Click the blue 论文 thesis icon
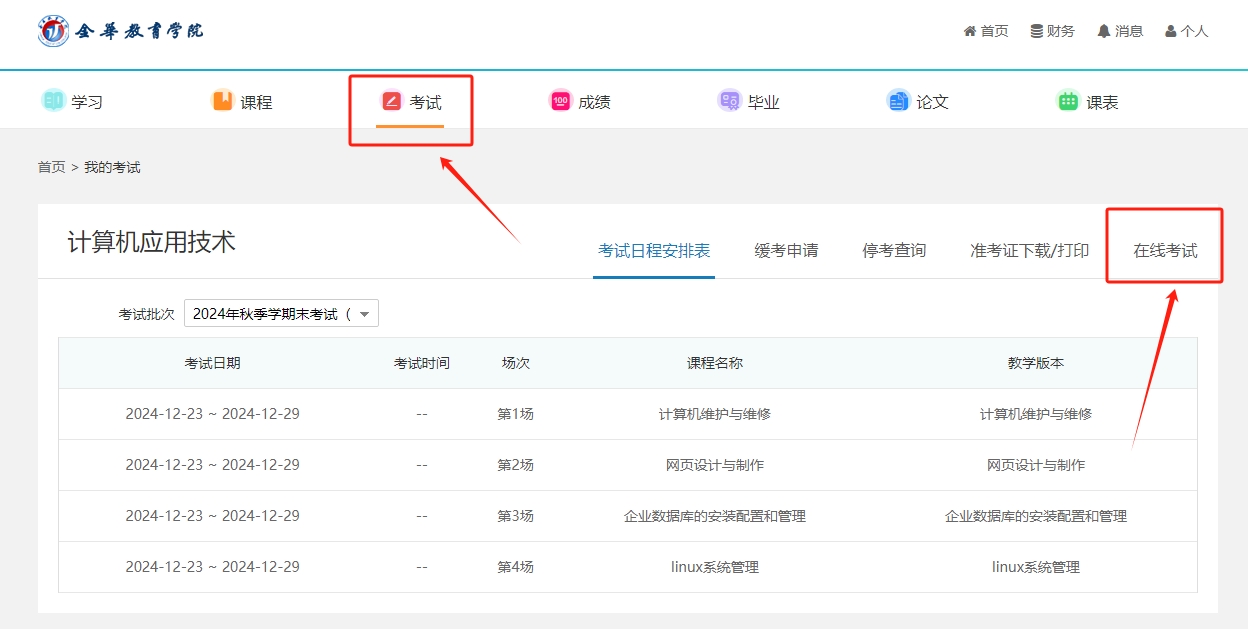Screen dimensions: 1248x629 point(898,101)
